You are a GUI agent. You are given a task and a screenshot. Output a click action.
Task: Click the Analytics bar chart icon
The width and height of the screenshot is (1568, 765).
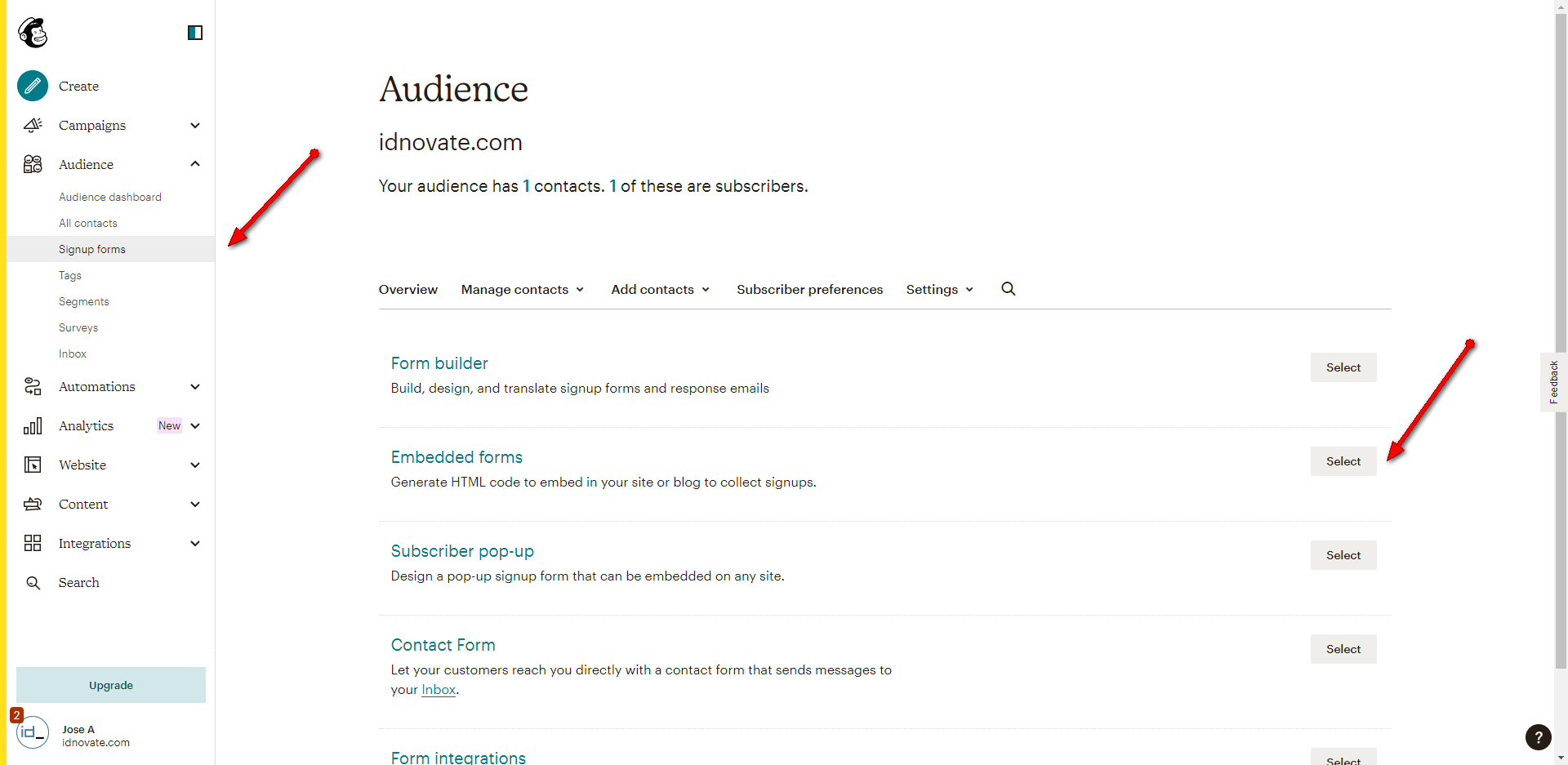click(x=33, y=425)
